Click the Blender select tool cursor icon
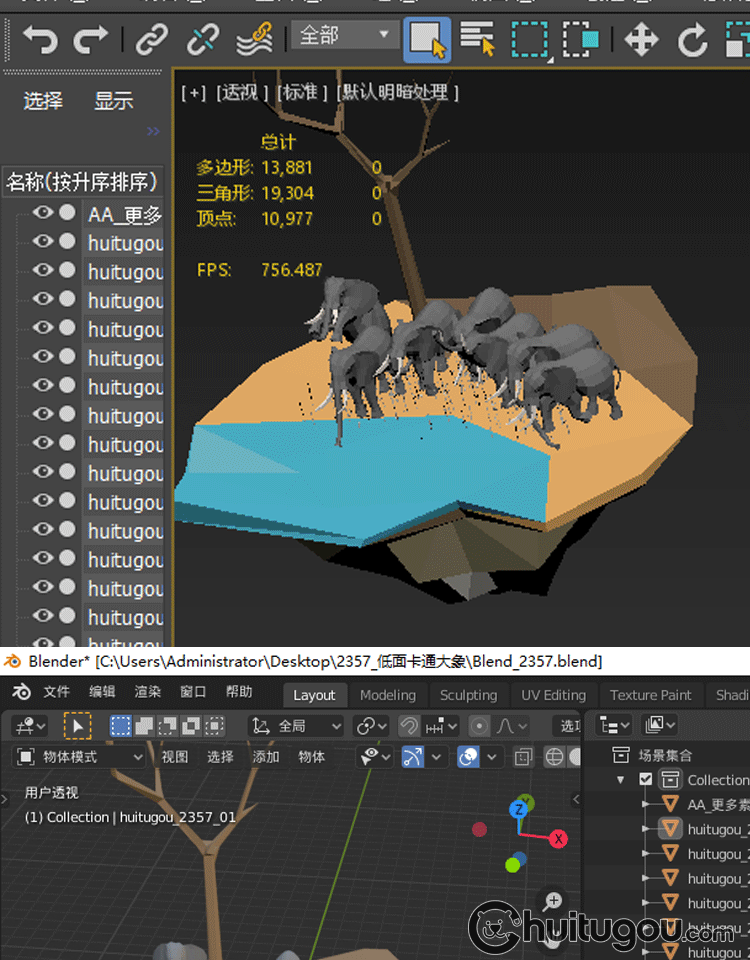The height and width of the screenshot is (960, 750). click(x=77, y=726)
